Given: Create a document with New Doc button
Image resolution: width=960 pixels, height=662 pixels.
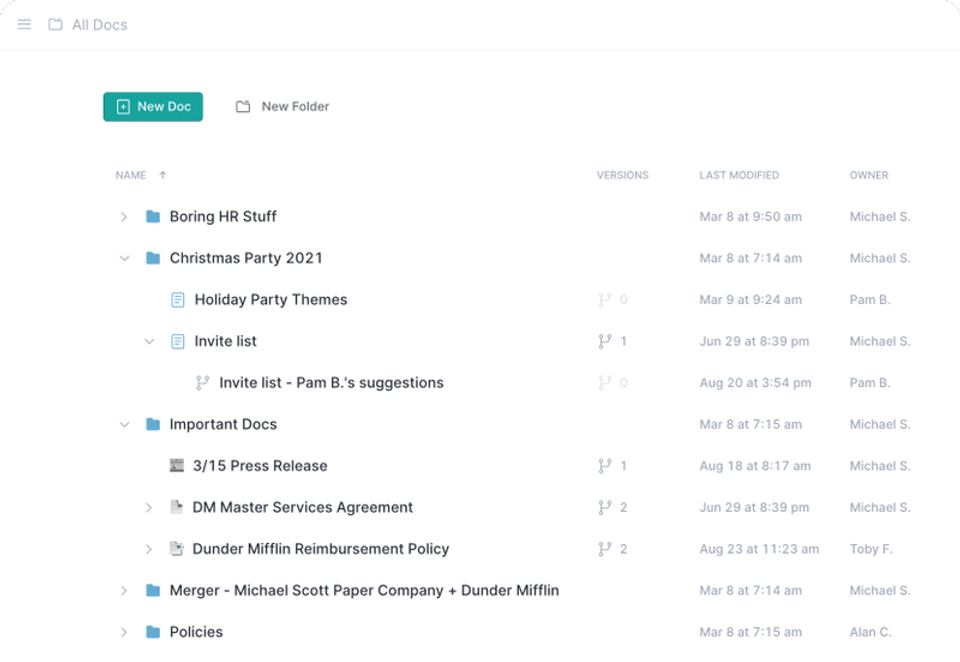Looking at the screenshot, I should click(x=153, y=106).
